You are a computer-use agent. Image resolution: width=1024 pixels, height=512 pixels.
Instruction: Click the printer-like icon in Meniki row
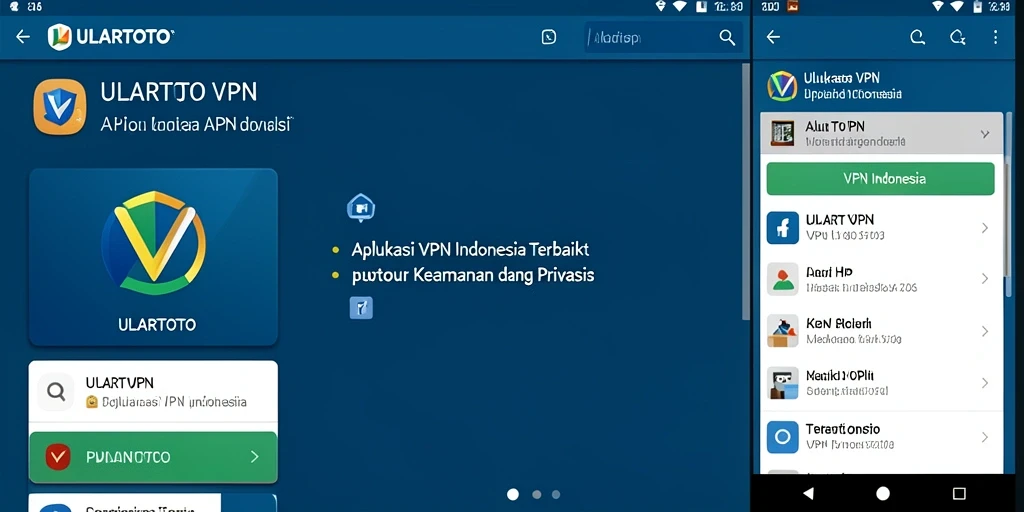pos(782,383)
